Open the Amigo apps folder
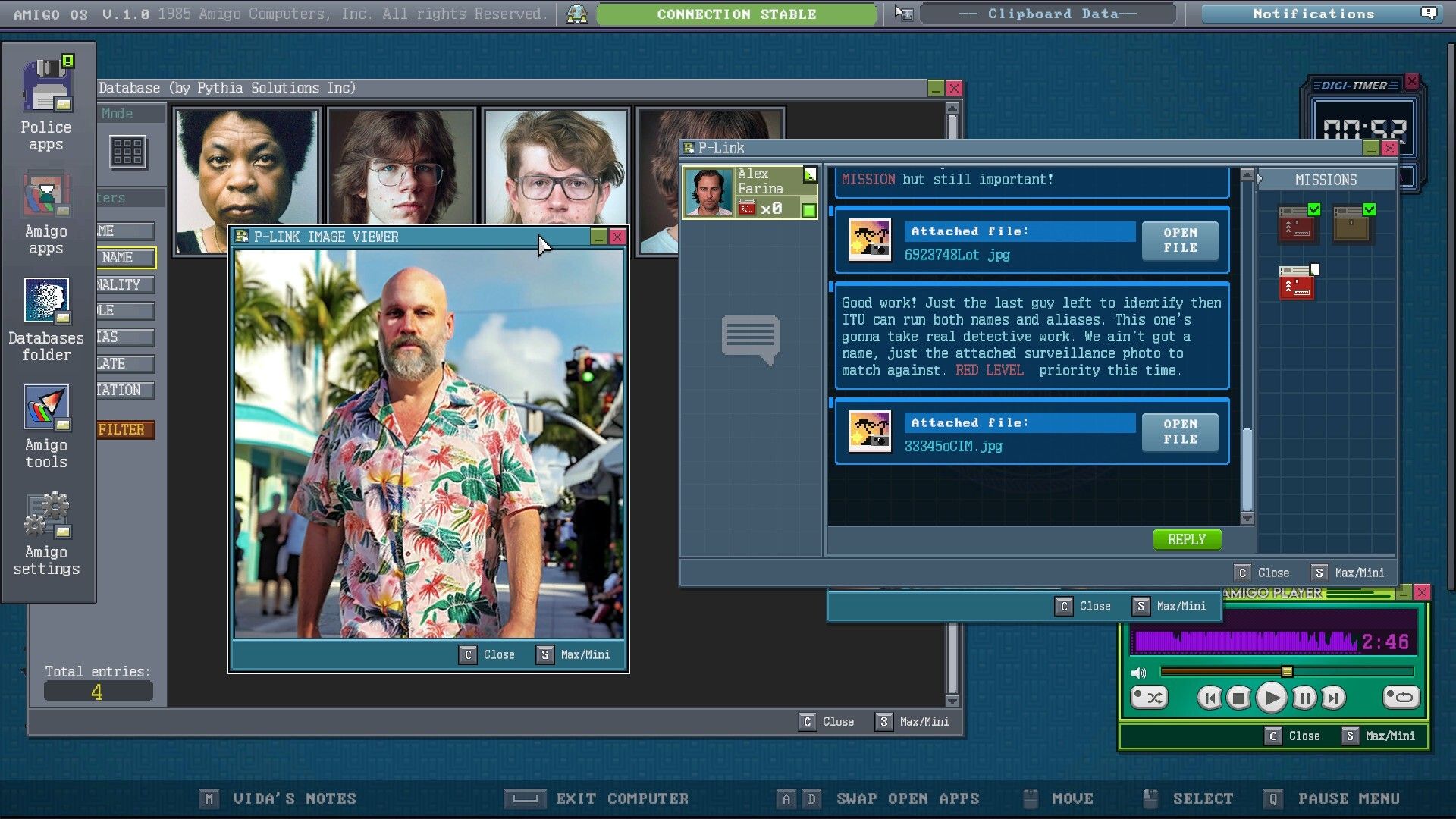The image size is (1456, 819). (46, 214)
